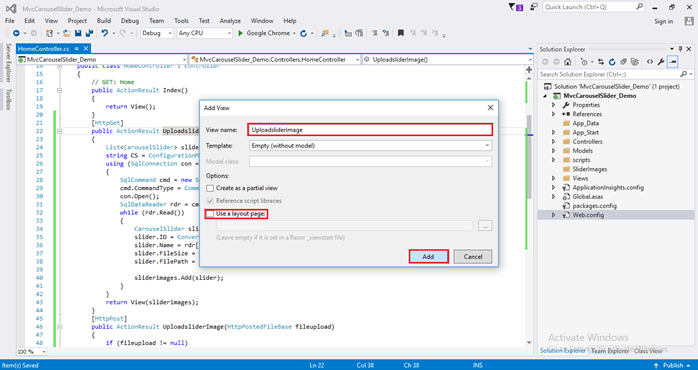Viewport: 698px width, 370px height.
Task: Expand the Controllers folder in Solution Explorer
Action: tap(553, 142)
